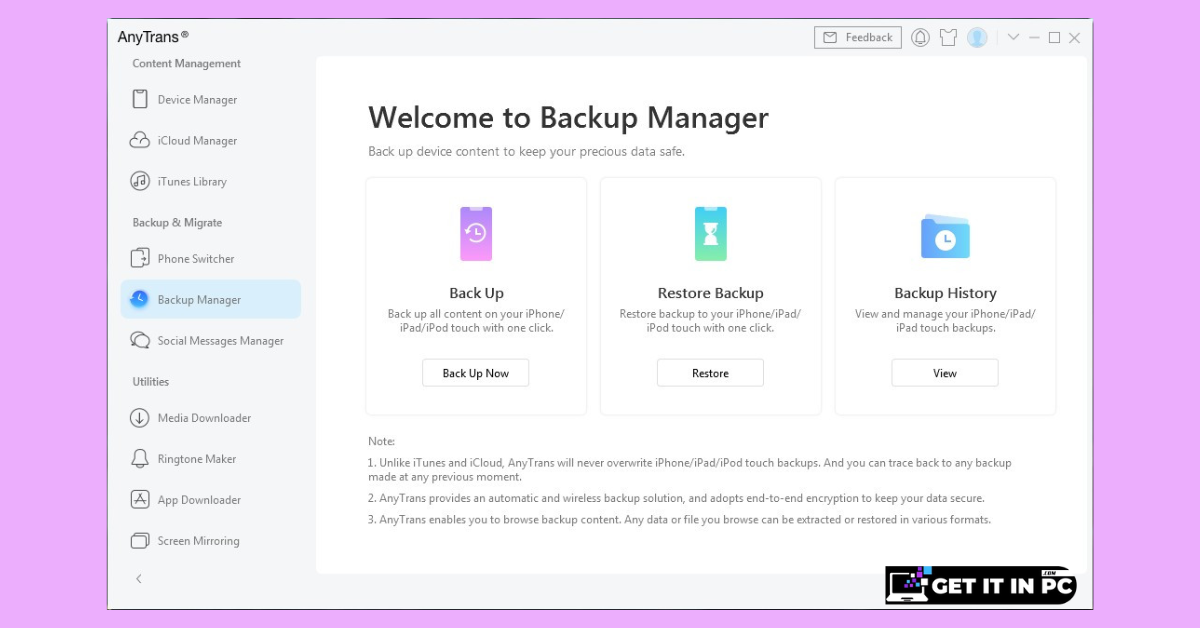Click note 2 about end-to-end encryption
1200x628 pixels.
[x=676, y=497]
